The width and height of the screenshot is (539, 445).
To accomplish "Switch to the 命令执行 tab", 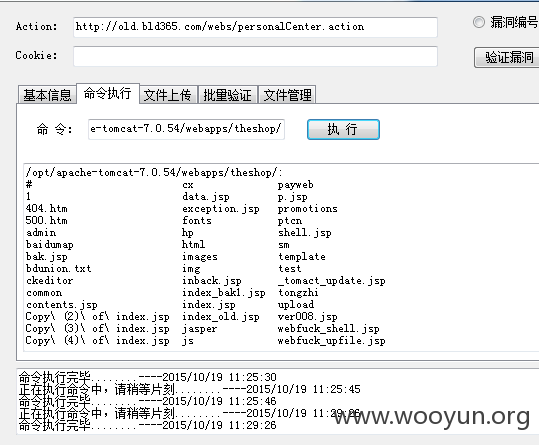I will 108,93.
